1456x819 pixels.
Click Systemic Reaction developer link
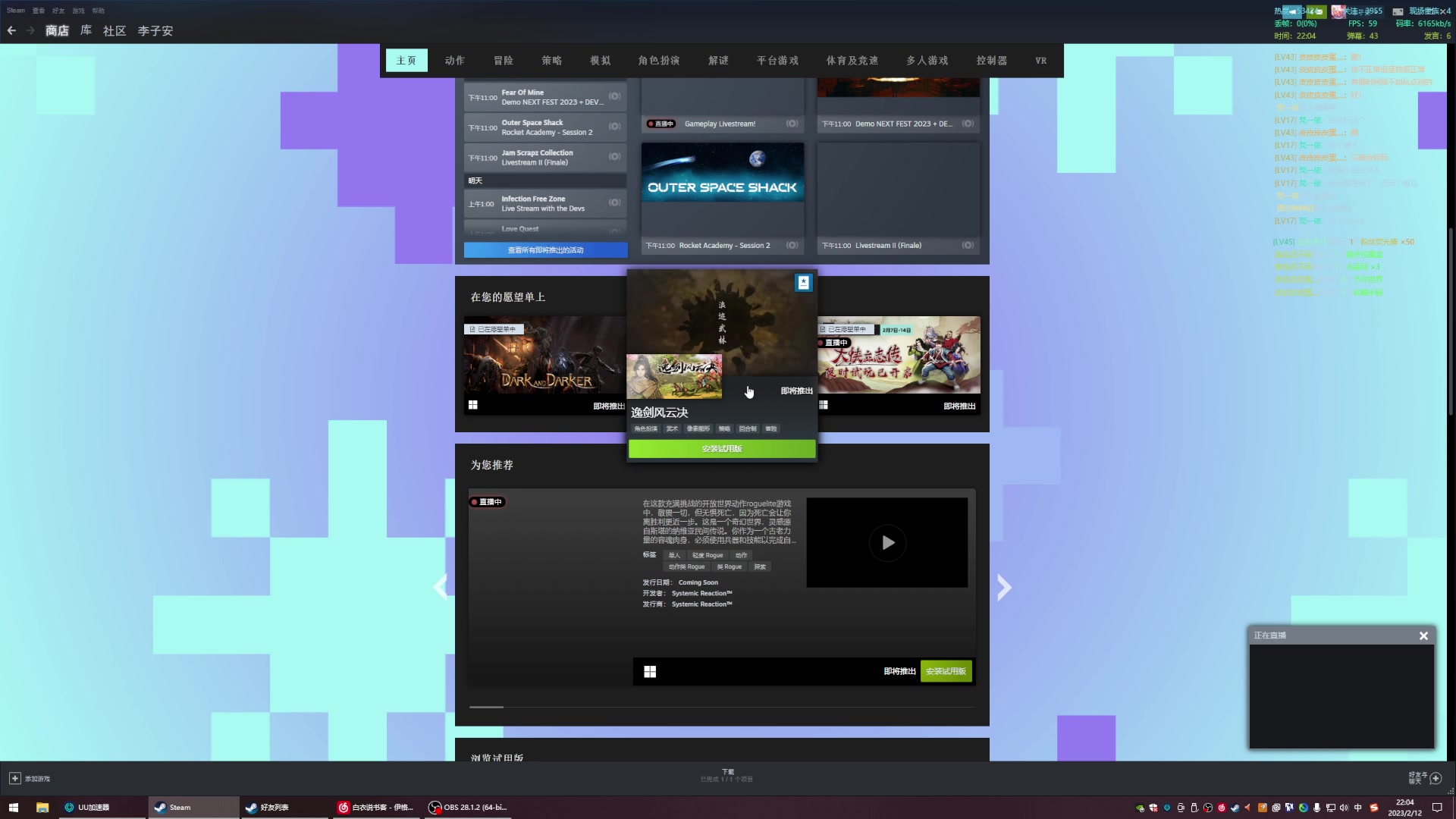[x=702, y=594]
